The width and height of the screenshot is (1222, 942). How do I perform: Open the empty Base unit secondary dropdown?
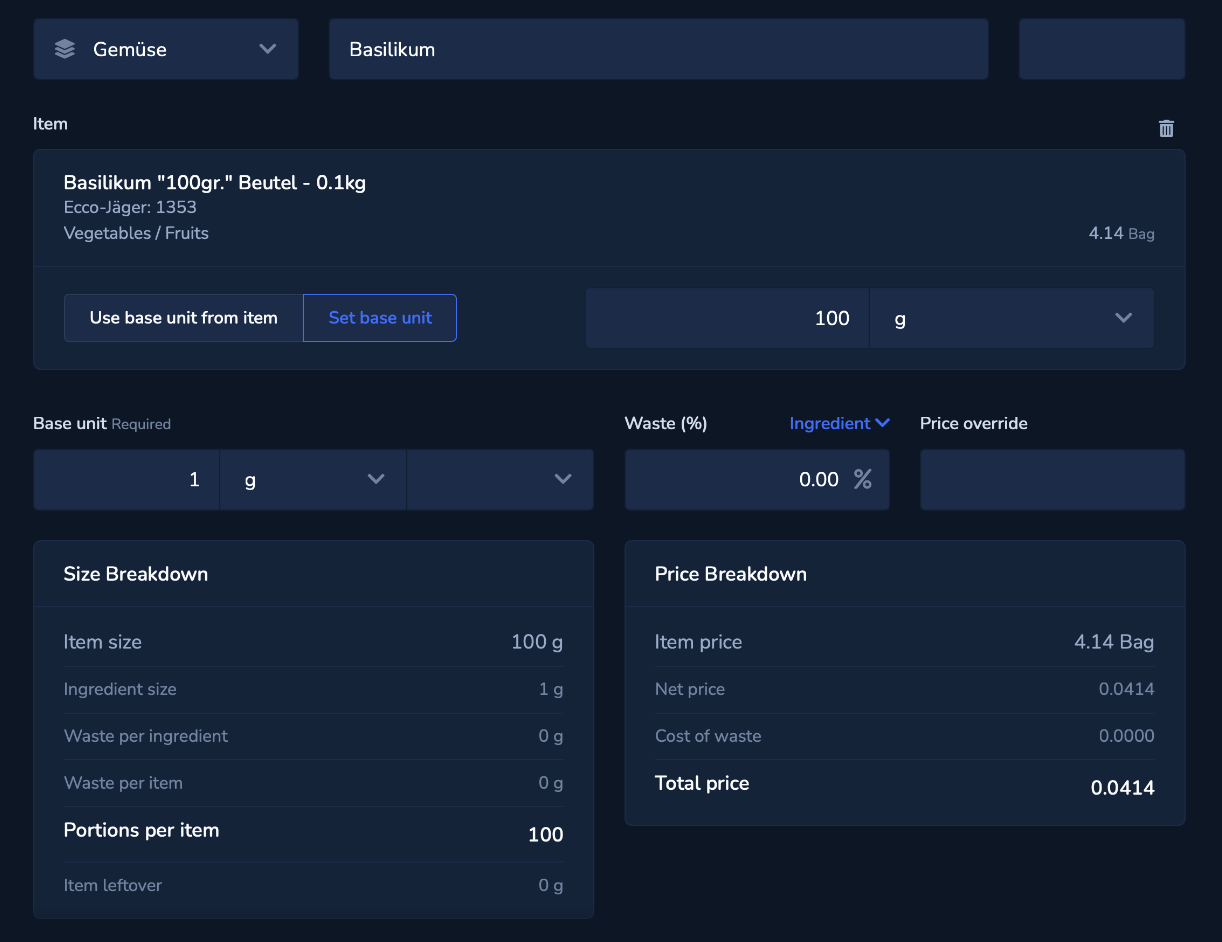coord(500,479)
